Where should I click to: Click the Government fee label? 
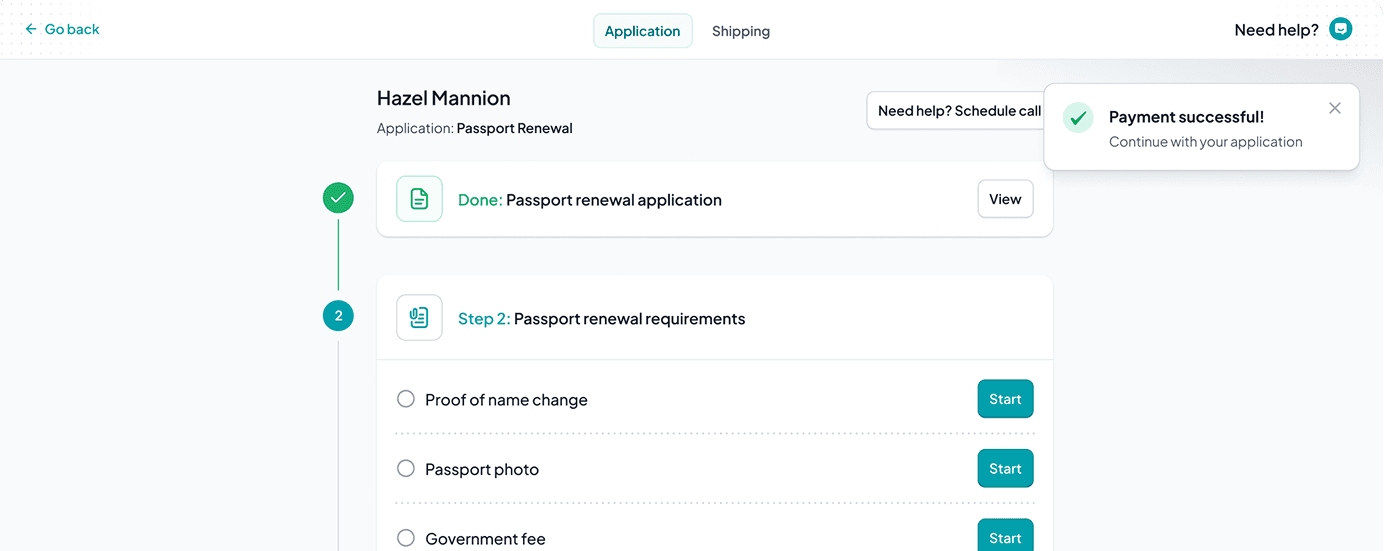point(485,539)
